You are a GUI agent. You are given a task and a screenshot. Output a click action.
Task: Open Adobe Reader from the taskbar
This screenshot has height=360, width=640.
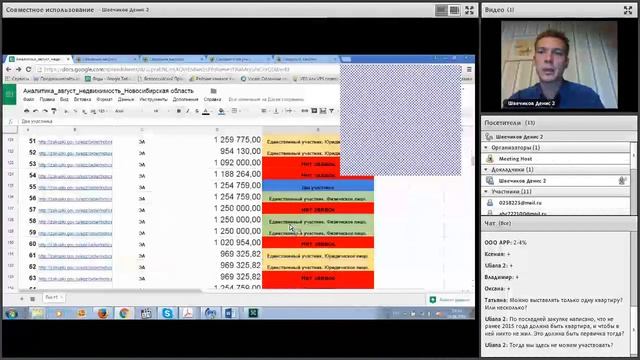click(188, 313)
